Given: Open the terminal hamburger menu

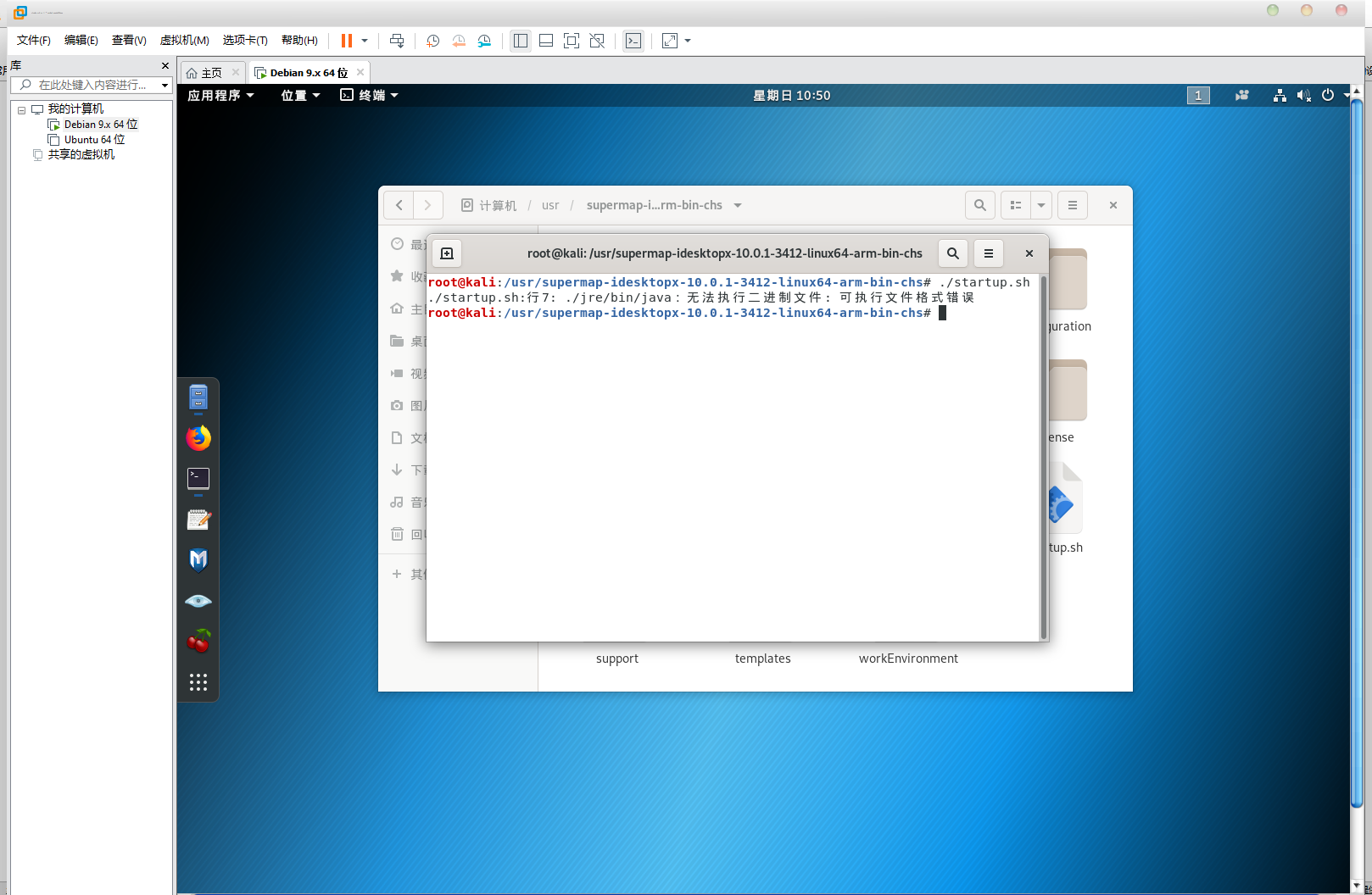Looking at the screenshot, I should click(989, 253).
